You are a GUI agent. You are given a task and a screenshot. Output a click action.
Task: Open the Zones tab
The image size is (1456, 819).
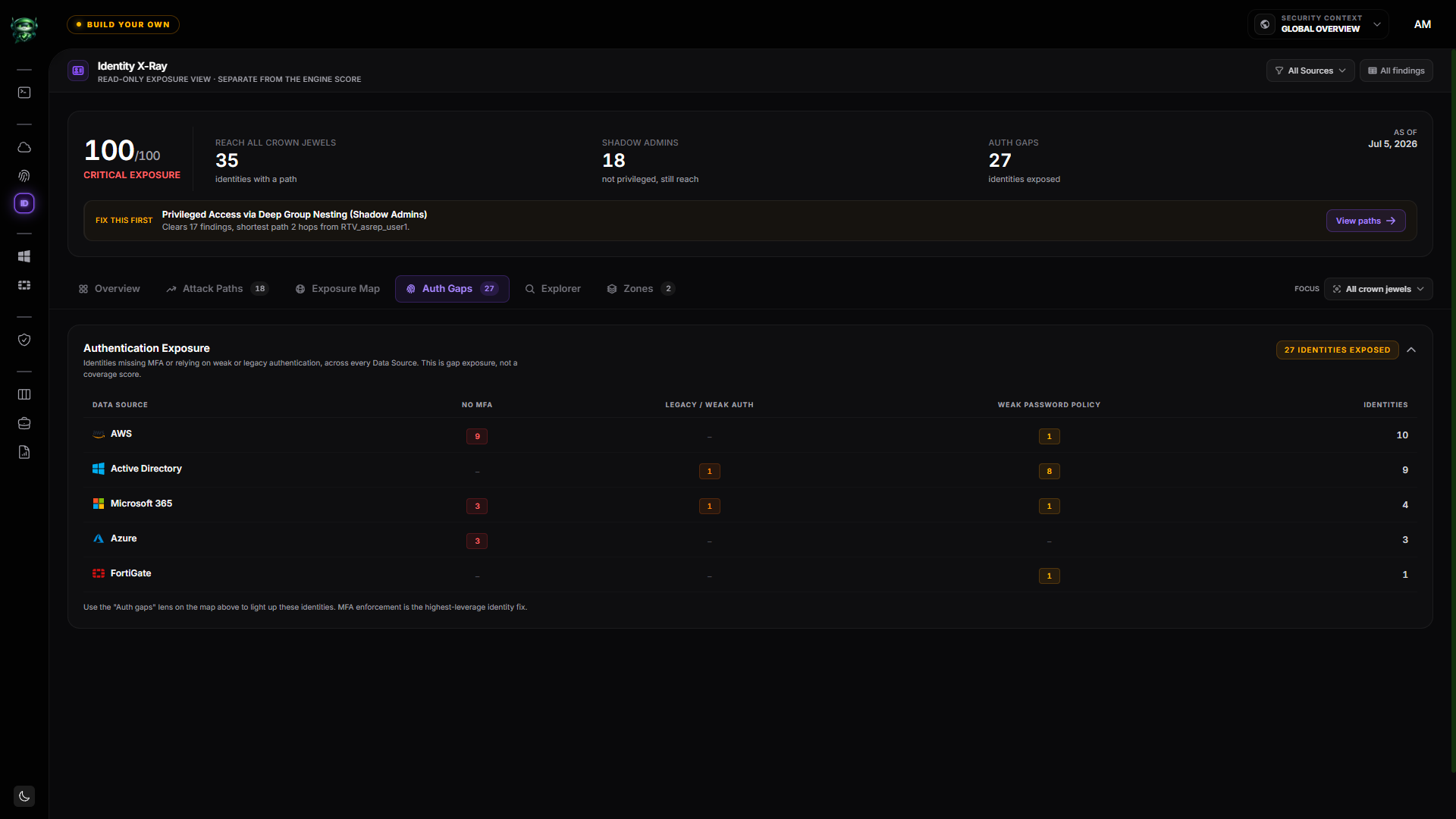[x=641, y=289]
